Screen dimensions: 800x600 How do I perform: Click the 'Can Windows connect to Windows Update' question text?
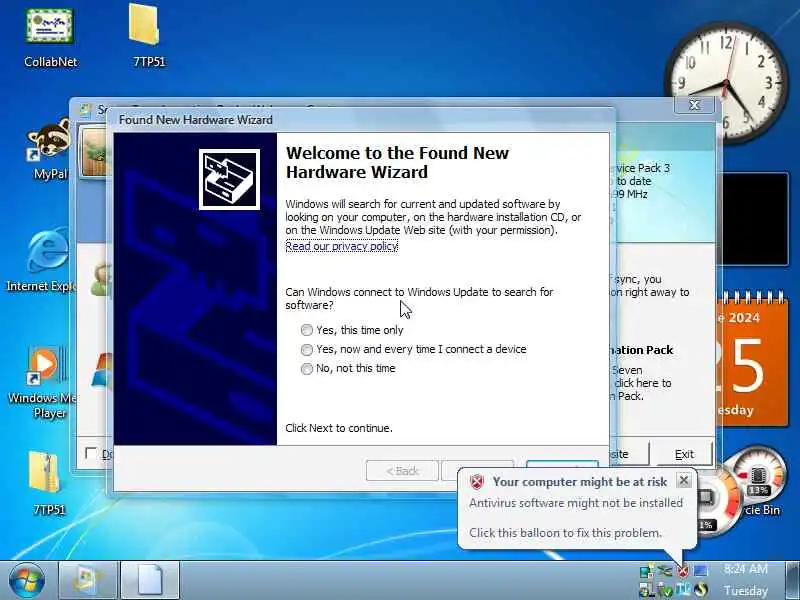point(419,298)
